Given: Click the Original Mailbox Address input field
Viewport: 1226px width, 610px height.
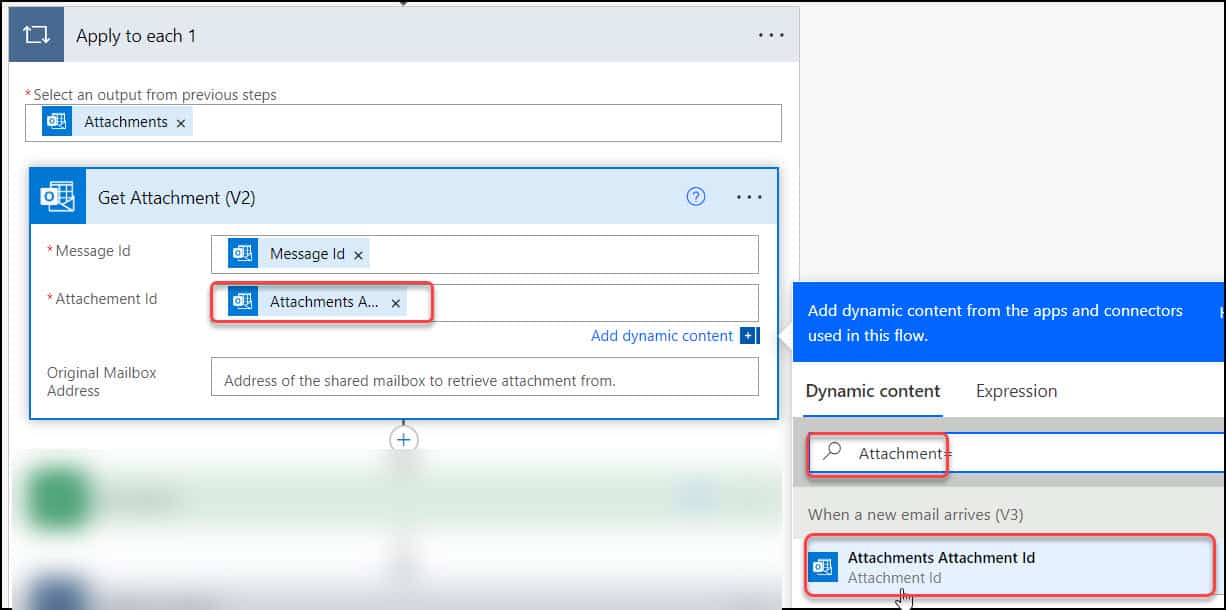Looking at the screenshot, I should point(484,376).
